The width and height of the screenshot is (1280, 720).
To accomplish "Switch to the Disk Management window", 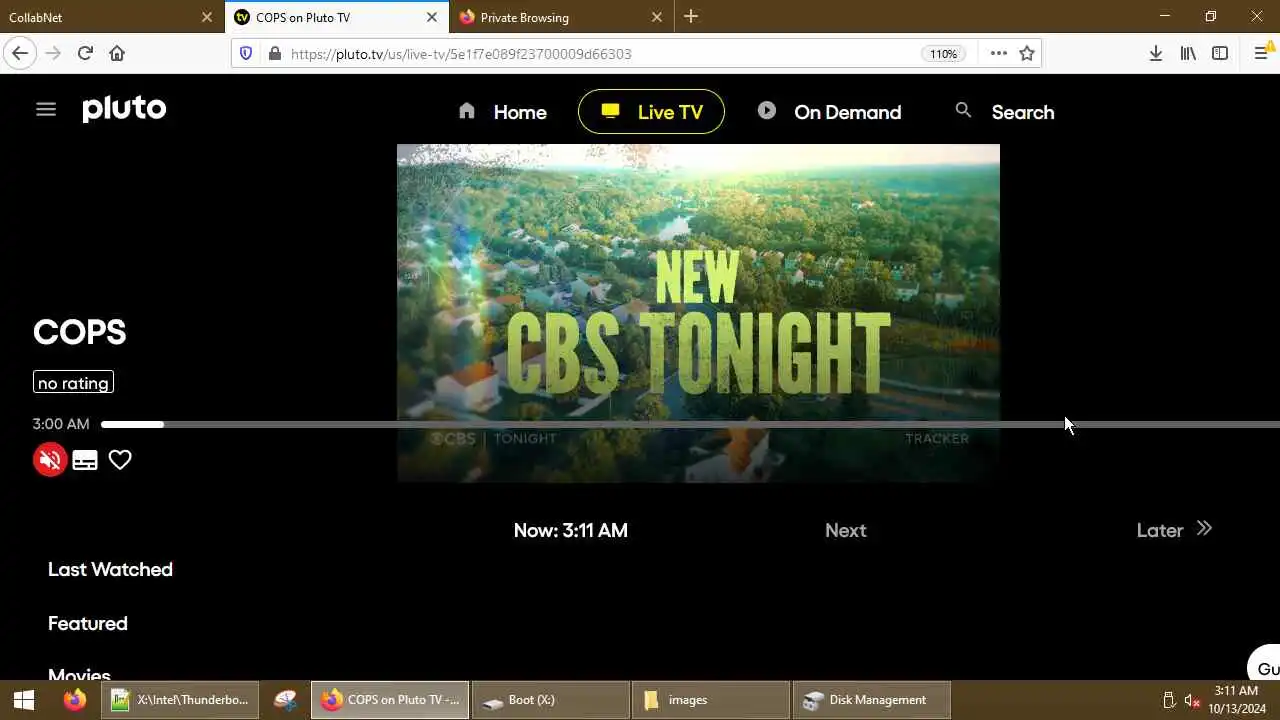I will [871, 700].
